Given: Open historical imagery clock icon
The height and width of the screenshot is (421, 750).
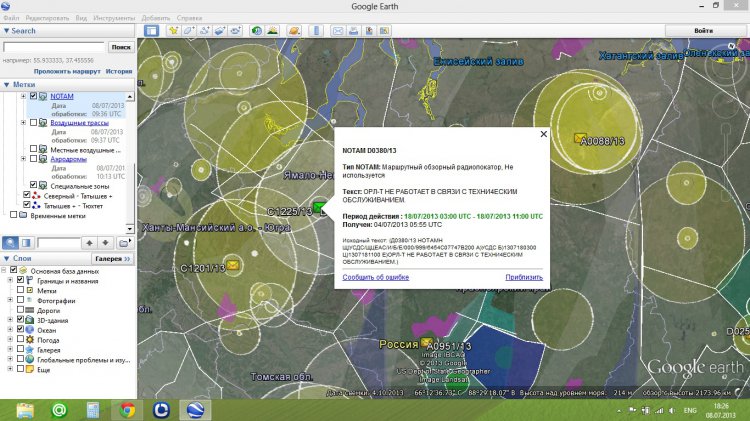Looking at the screenshot, I should click(x=257, y=31).
